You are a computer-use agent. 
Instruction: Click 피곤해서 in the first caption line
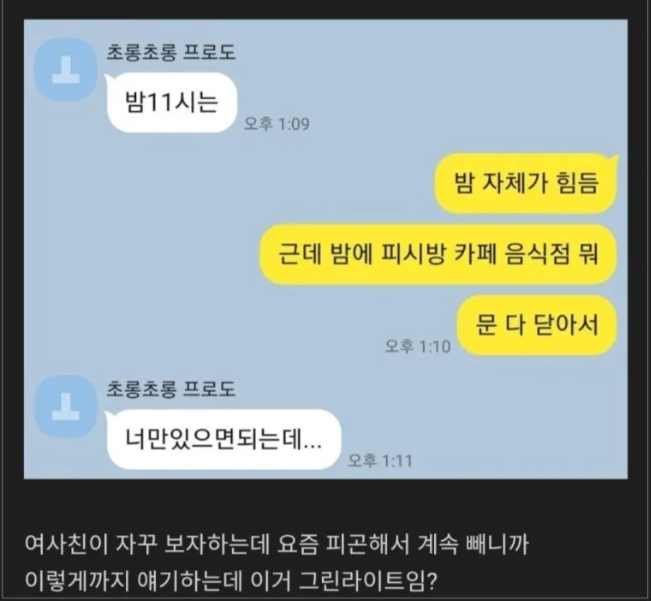(367, 544)
